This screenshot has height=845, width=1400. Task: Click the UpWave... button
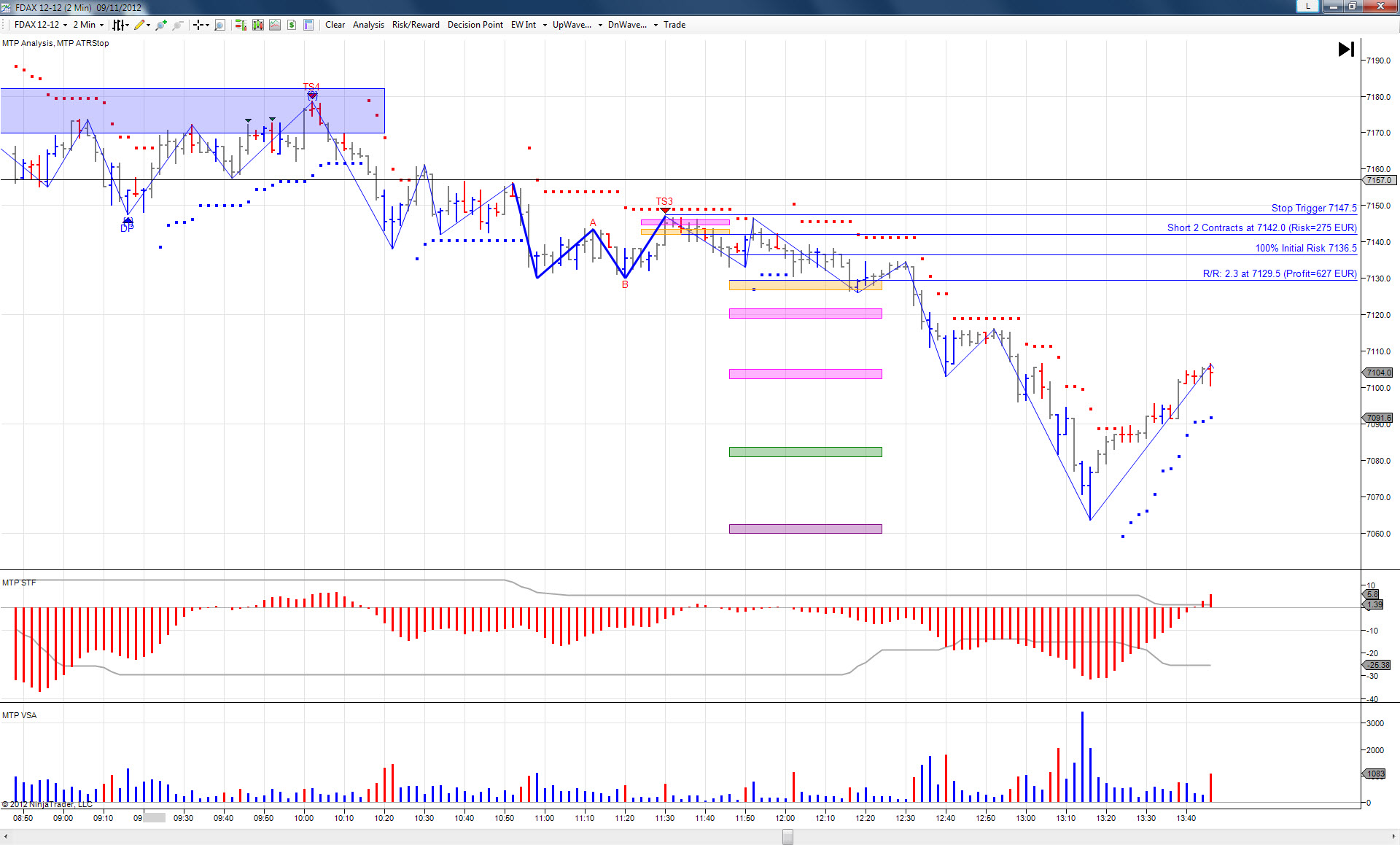(572, 25)
